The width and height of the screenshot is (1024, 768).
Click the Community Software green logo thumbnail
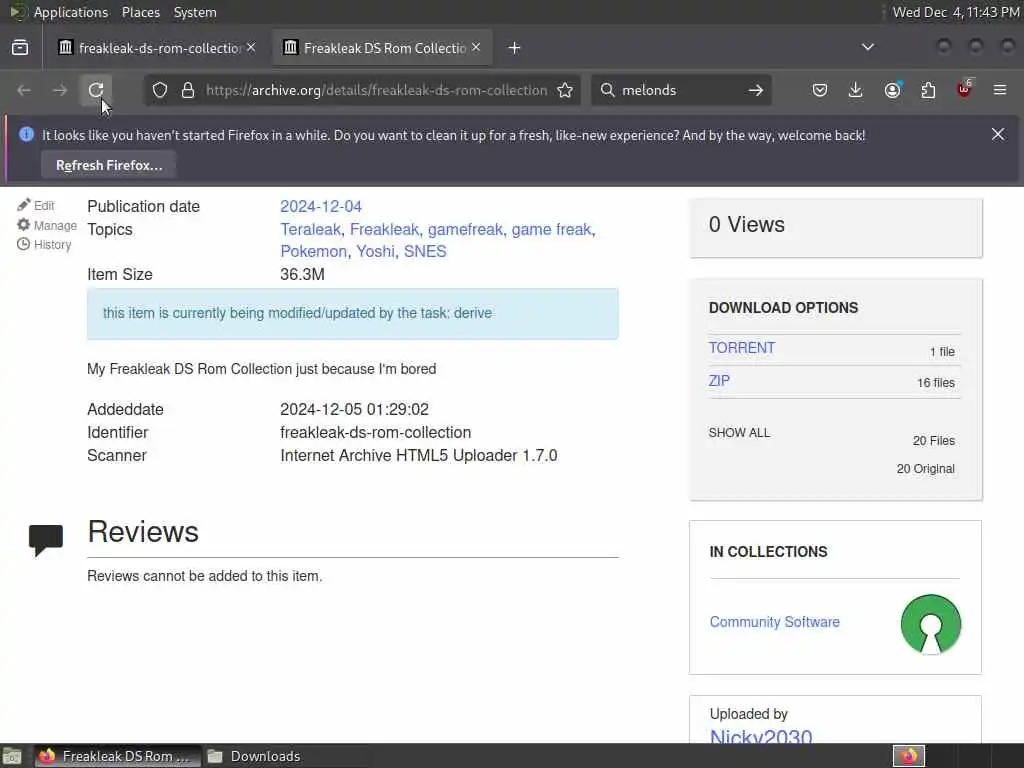pyautogui.click(x=931, y=624)
